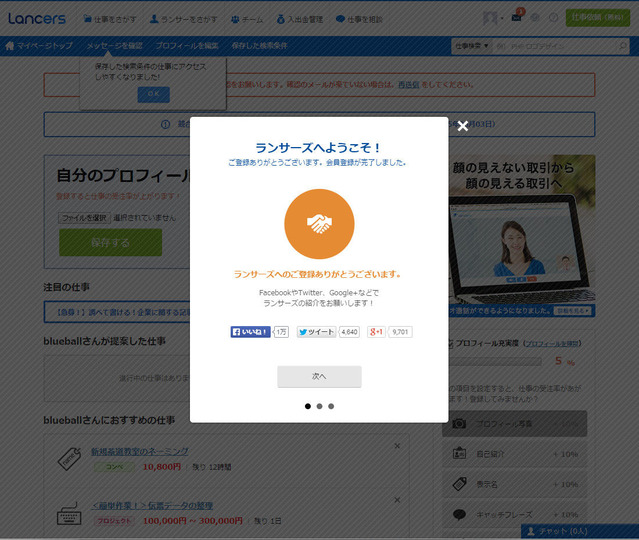Image resolution: width=639 pixels, height=540 pixels.
Task: Open メッセージを確認 tab
Action: 115,46
